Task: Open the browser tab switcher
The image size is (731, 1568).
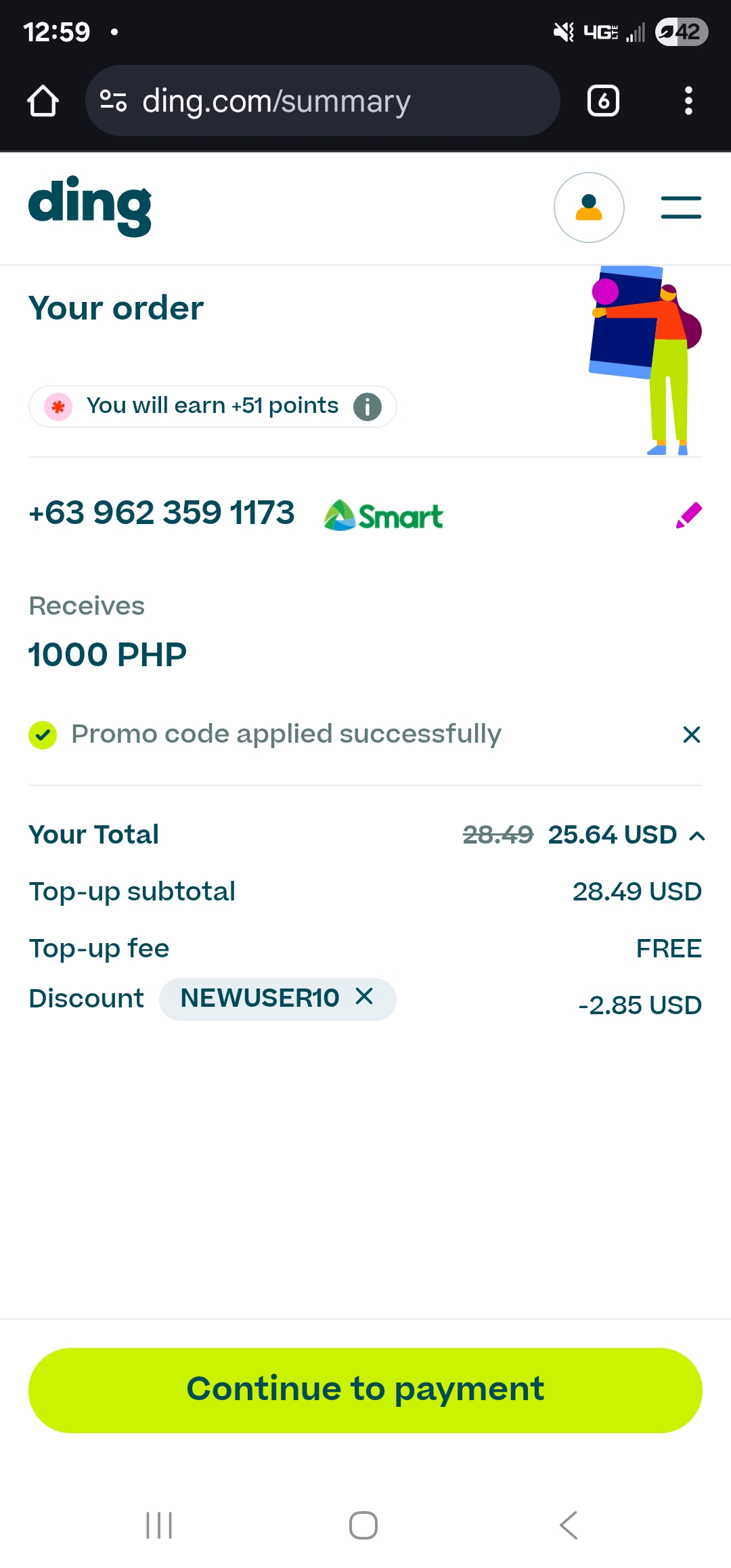Action: coord(603,101)
